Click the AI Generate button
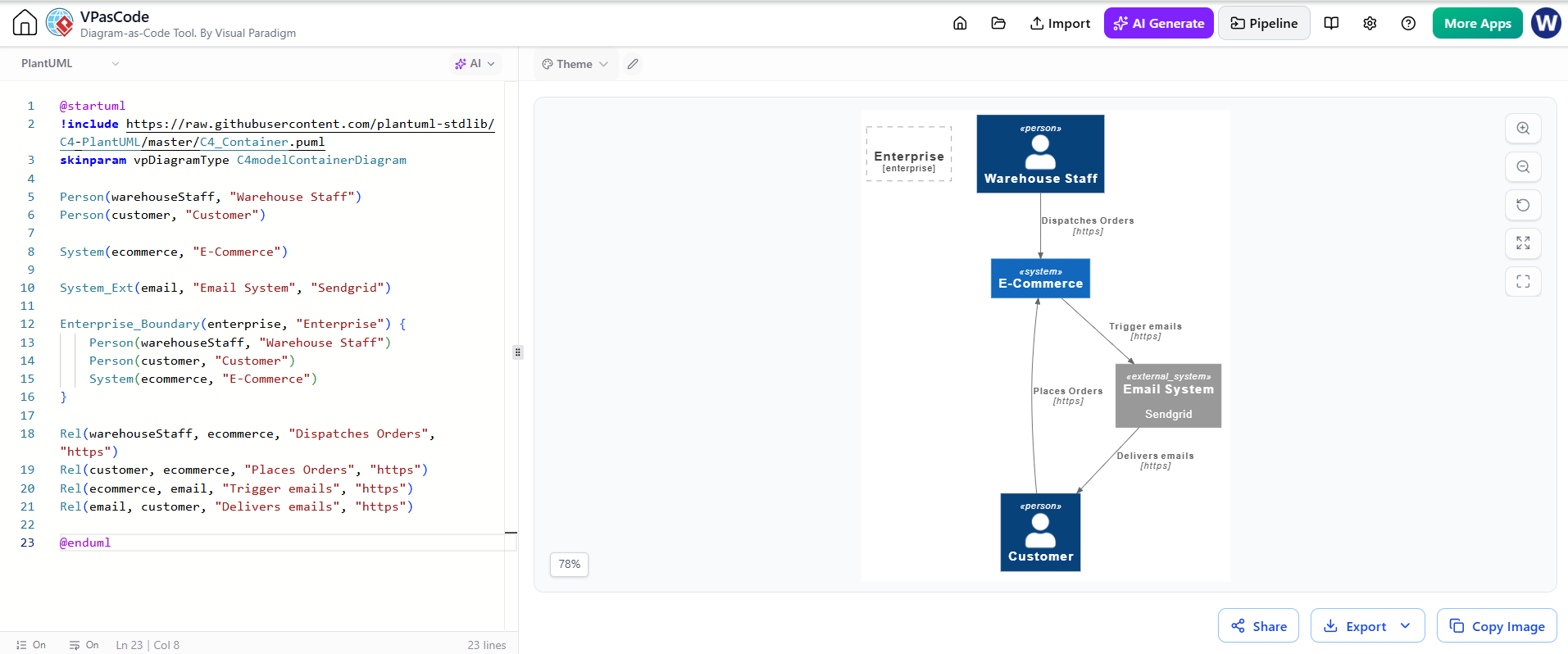This screenshot has height=654, width=1568. click(1158, 23)
